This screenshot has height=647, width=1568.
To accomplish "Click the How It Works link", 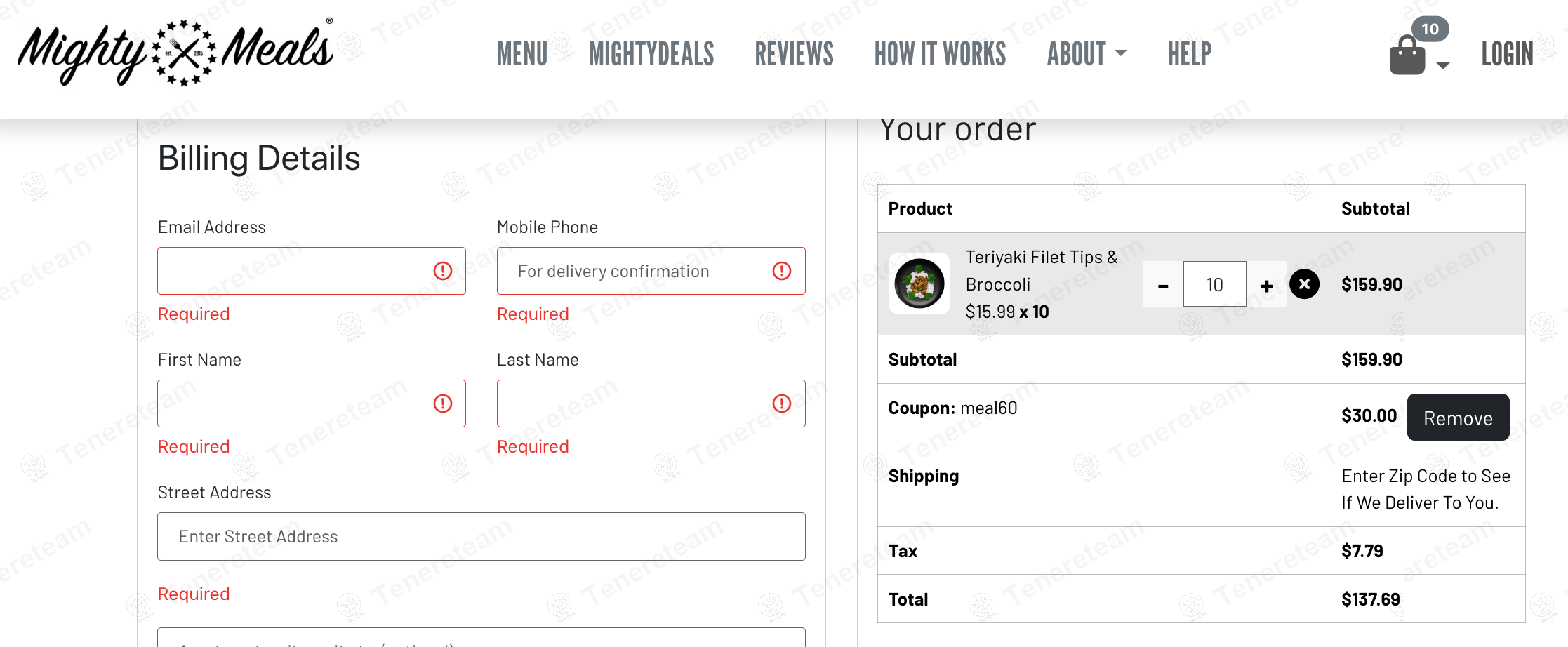I will (x=940, y=54).
